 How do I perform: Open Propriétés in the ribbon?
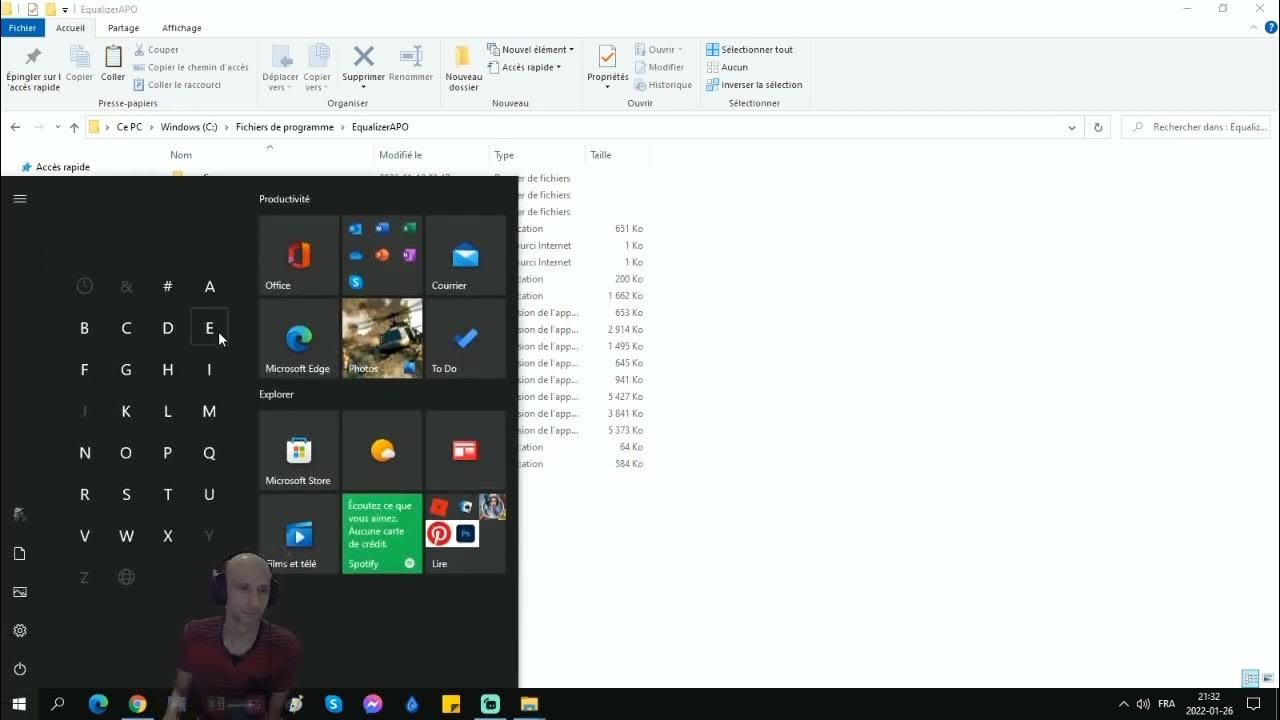coord(607,68)
